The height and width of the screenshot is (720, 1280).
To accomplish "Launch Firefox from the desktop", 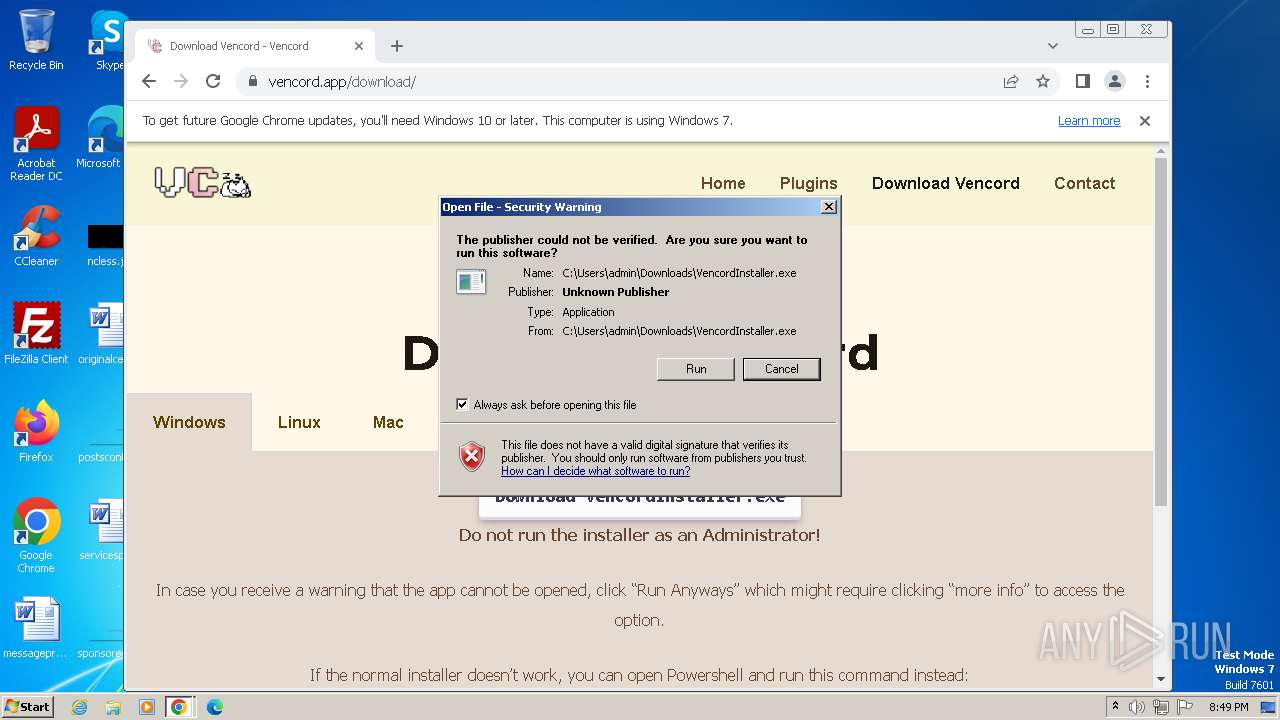I will pyautogui.click(x=36, y=432).
